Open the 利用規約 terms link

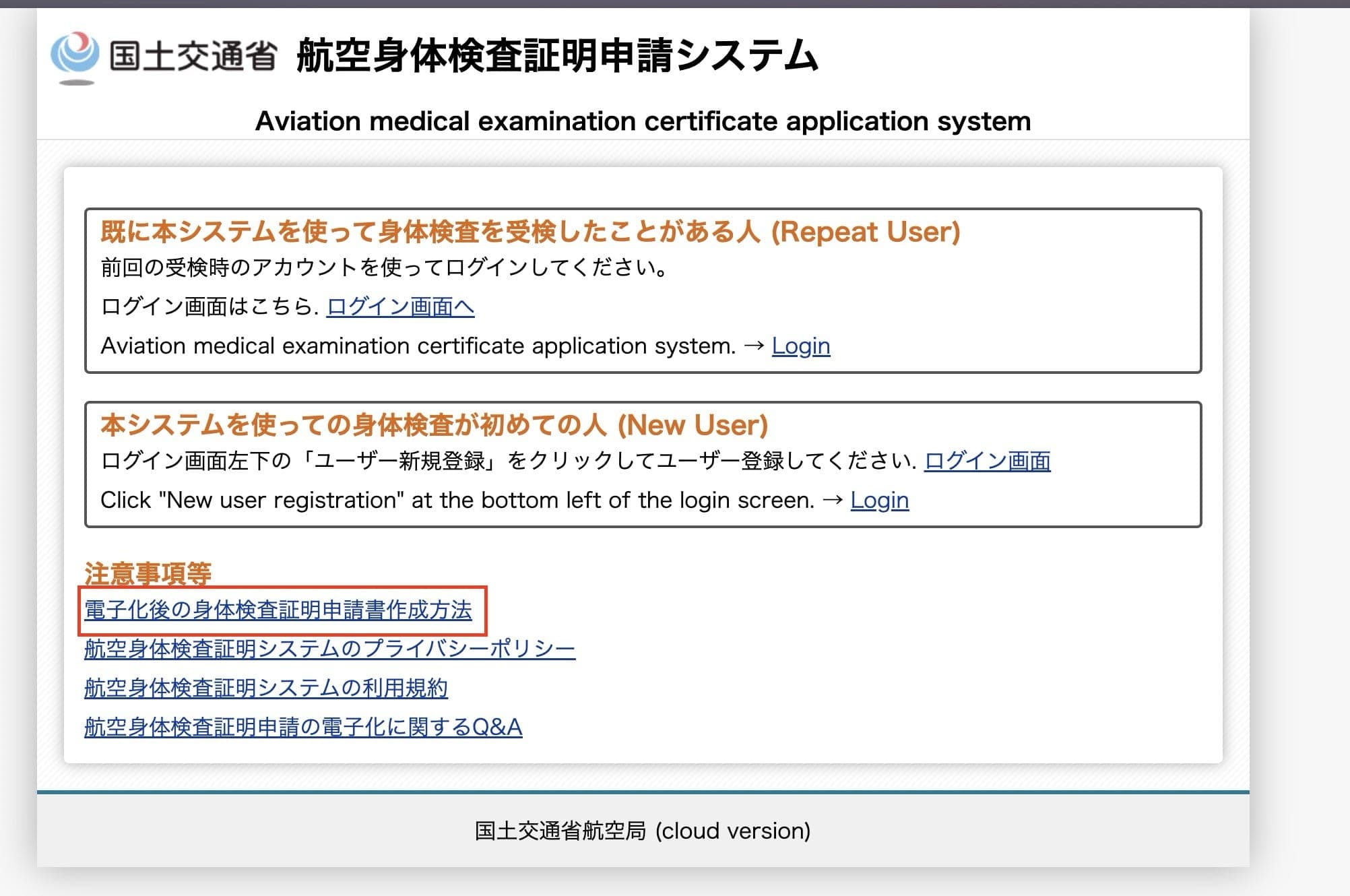pyautogui.click(x=265, y=689)
